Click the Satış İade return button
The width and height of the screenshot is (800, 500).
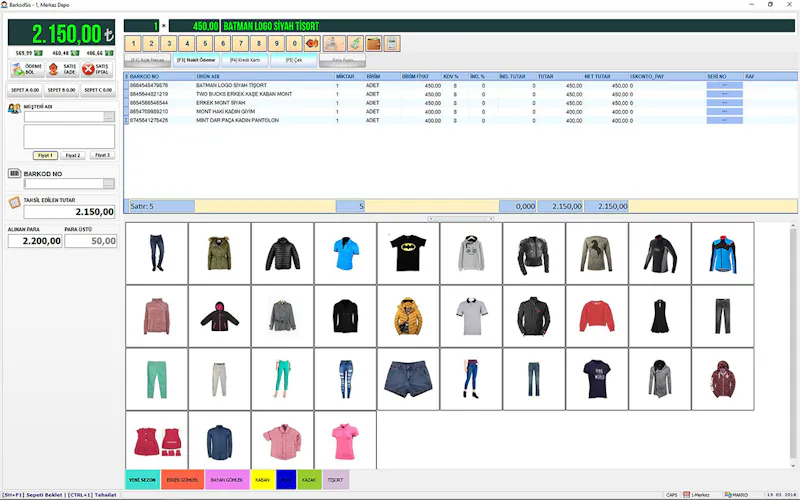click(x=62, y=69)
